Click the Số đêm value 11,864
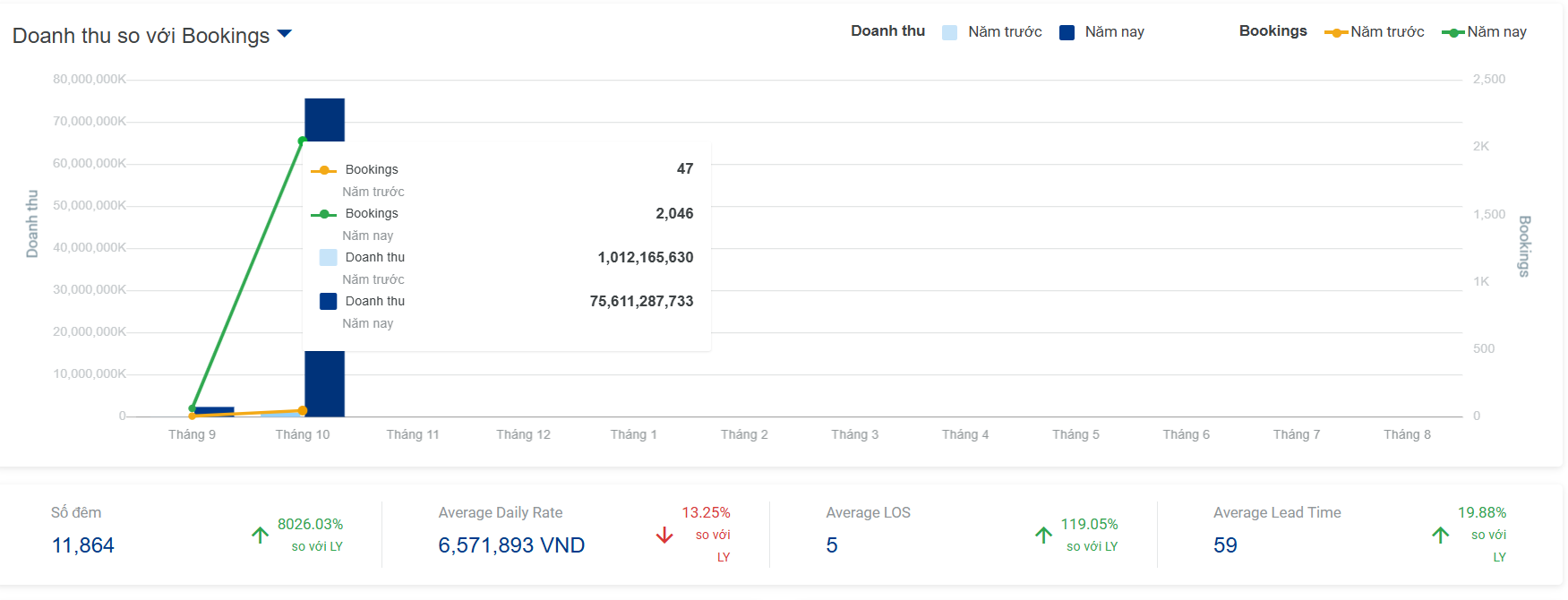The height and width of the screenshot is (600, 1568). click(83, 545)
